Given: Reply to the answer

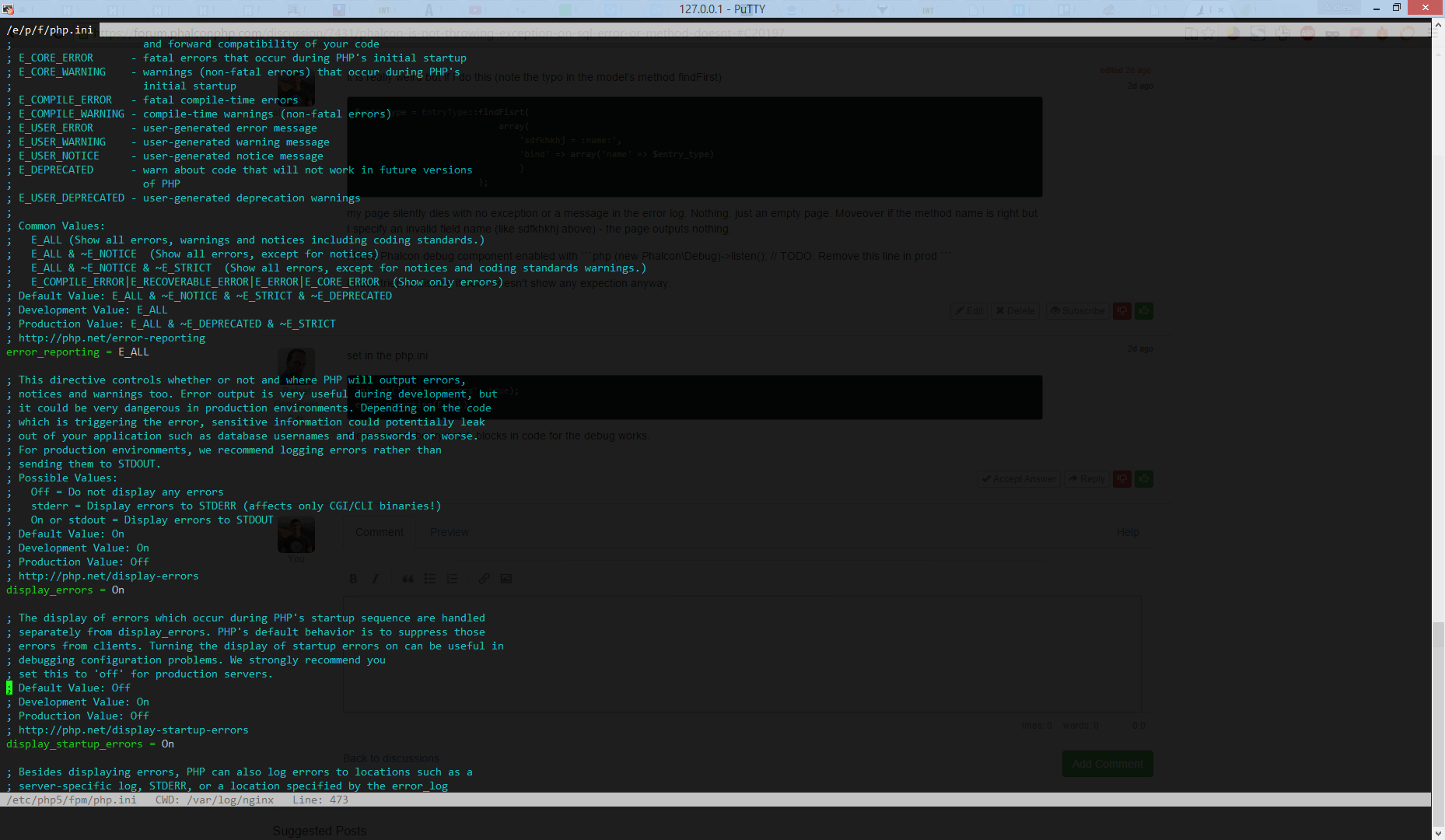Looking at the screenshot, I should [x=1086, y=479].
